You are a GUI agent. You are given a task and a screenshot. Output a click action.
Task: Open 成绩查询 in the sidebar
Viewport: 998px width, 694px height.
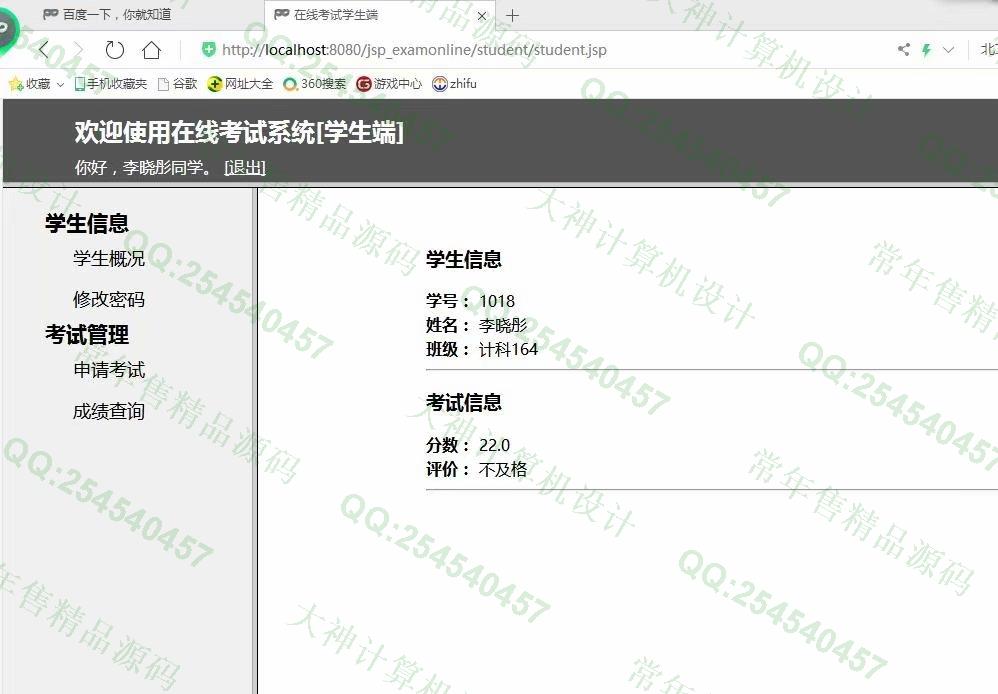pyautogui.click(x=109, y=411)
